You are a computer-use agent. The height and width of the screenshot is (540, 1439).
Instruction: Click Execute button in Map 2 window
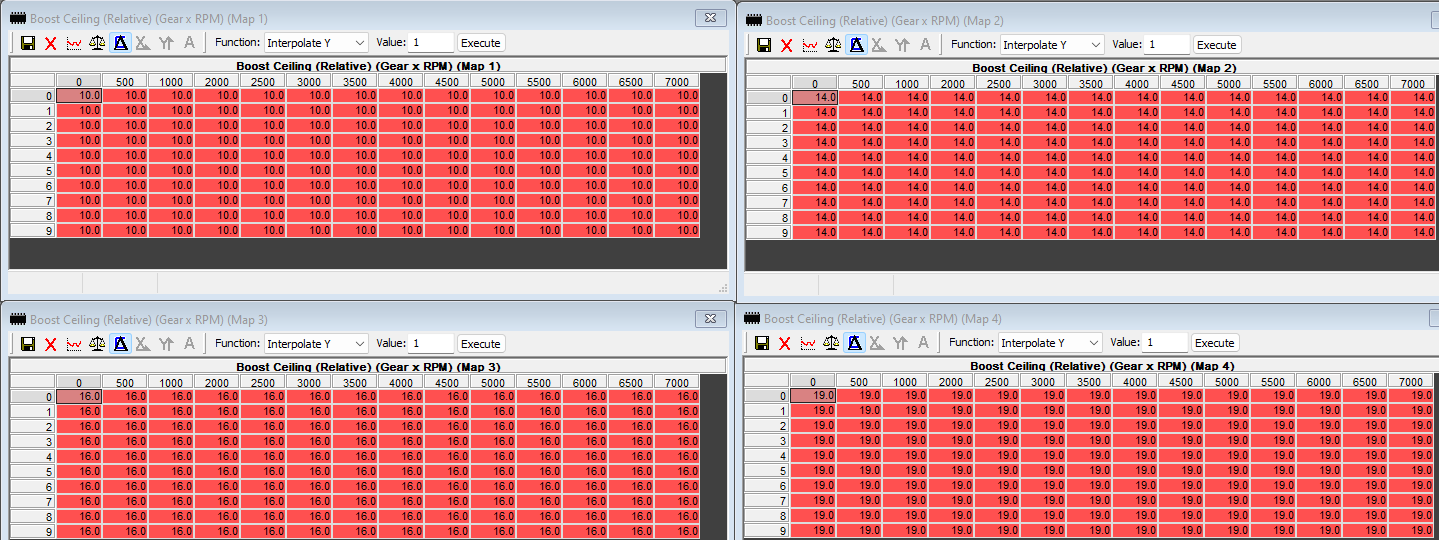[x=1217, y=45]
